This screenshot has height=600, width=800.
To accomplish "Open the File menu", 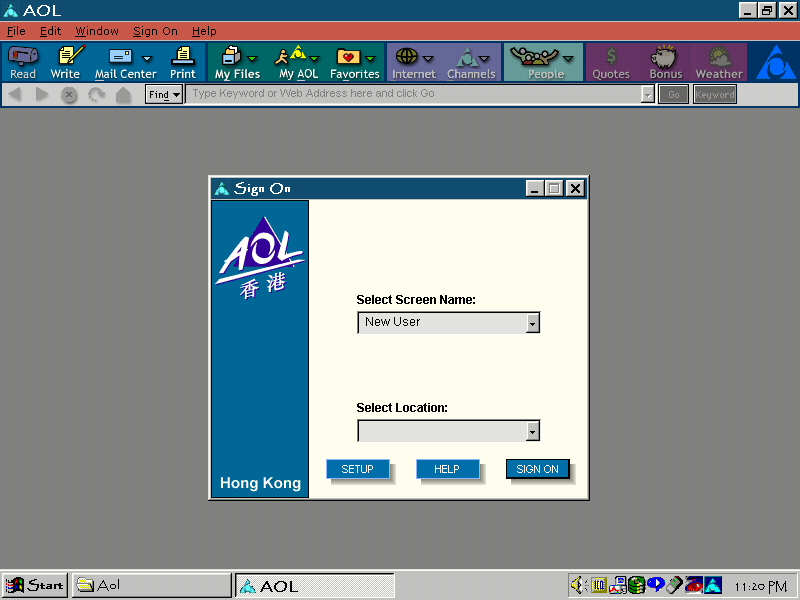I will tap(16, 31).
